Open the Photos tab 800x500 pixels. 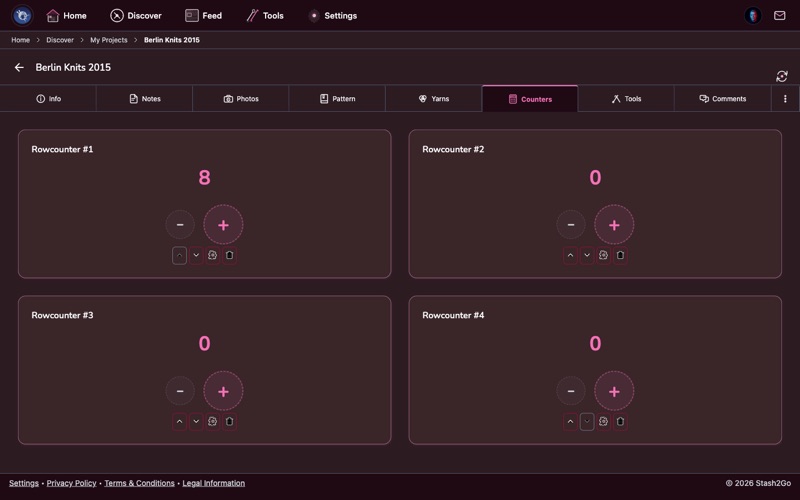241,98
